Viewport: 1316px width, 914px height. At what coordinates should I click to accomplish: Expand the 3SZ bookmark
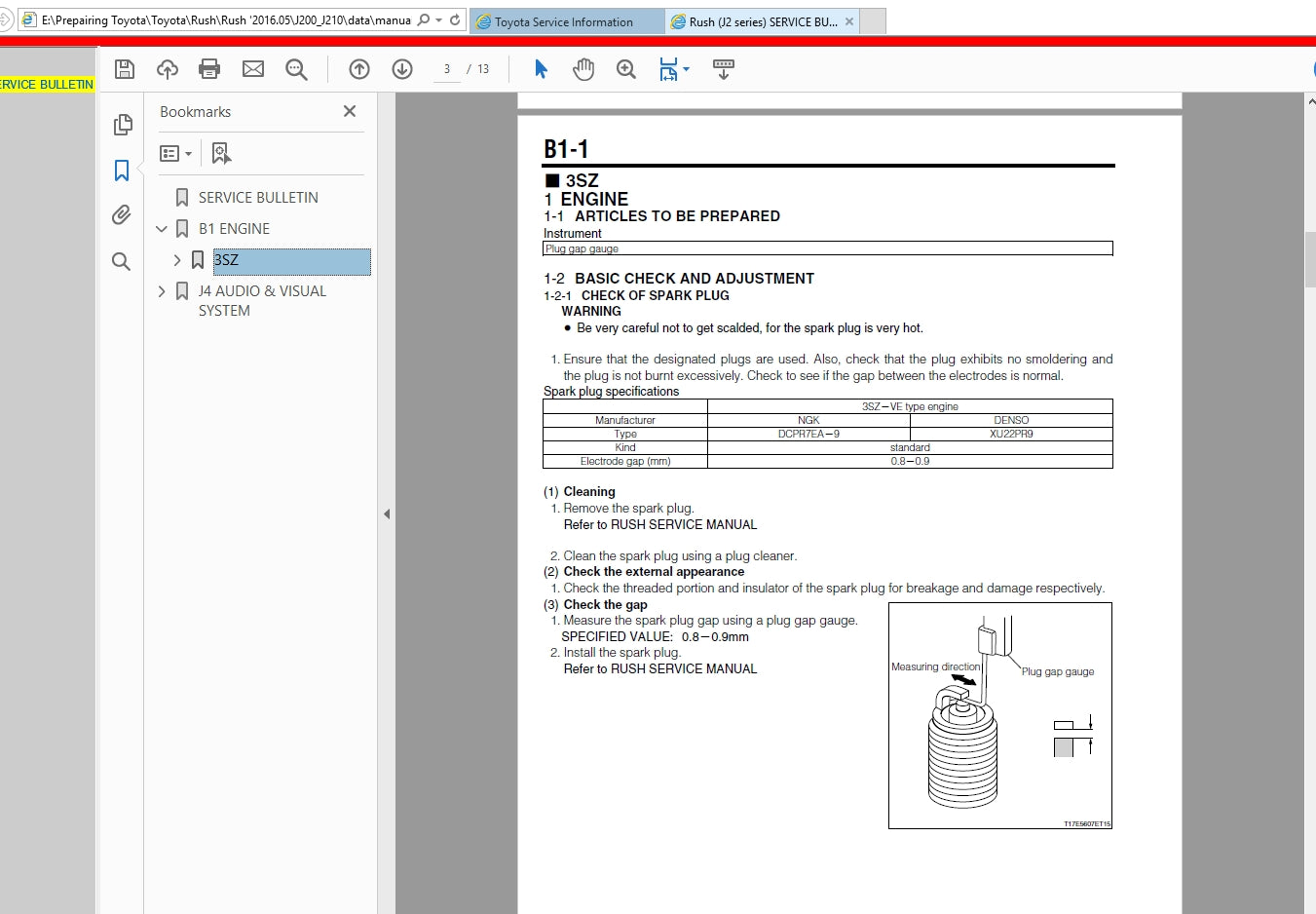click(x=176, y=260)
